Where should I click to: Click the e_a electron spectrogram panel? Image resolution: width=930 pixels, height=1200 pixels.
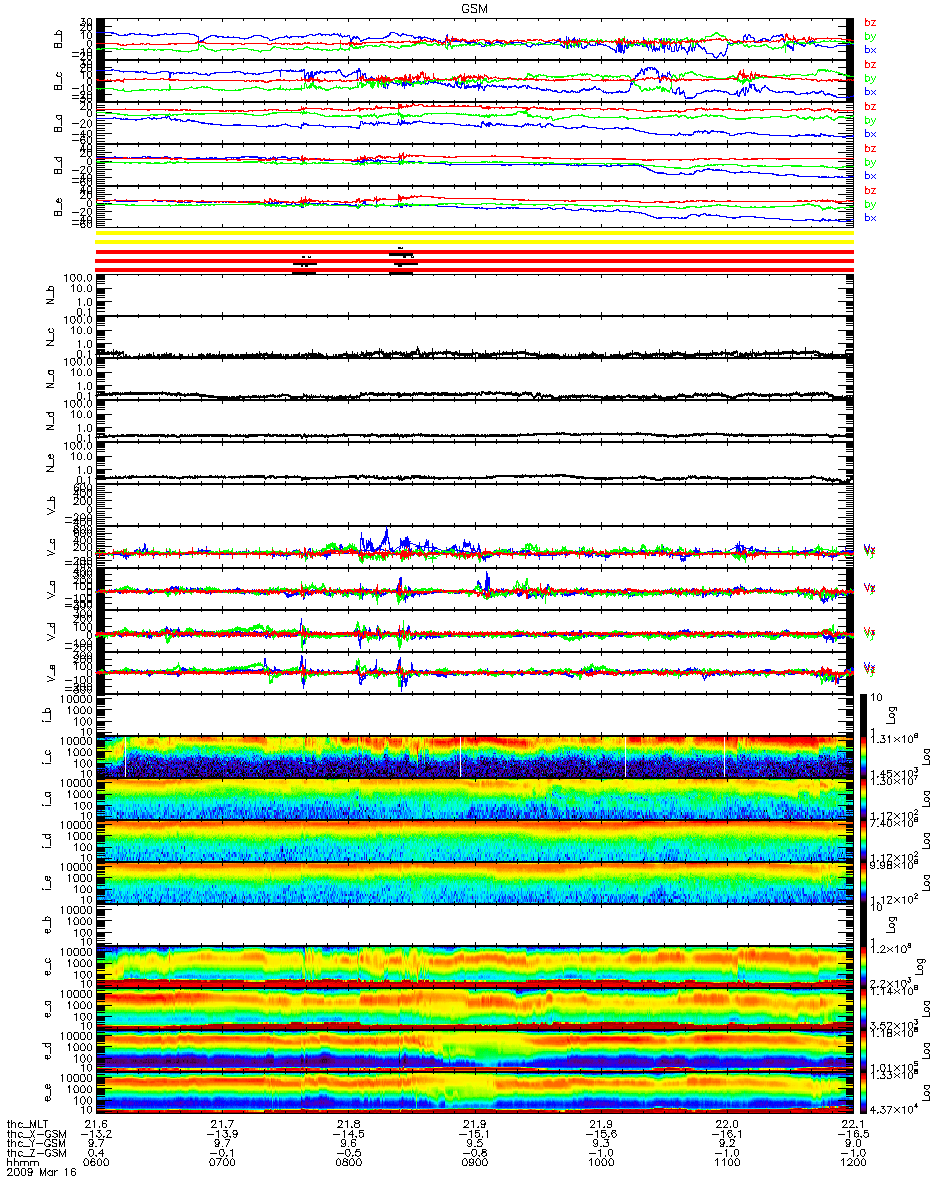474,1008
